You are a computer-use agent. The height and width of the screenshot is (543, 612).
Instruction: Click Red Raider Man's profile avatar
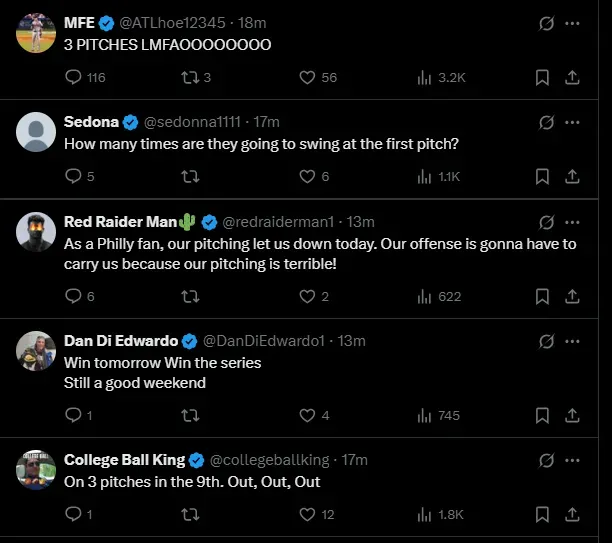36,231
